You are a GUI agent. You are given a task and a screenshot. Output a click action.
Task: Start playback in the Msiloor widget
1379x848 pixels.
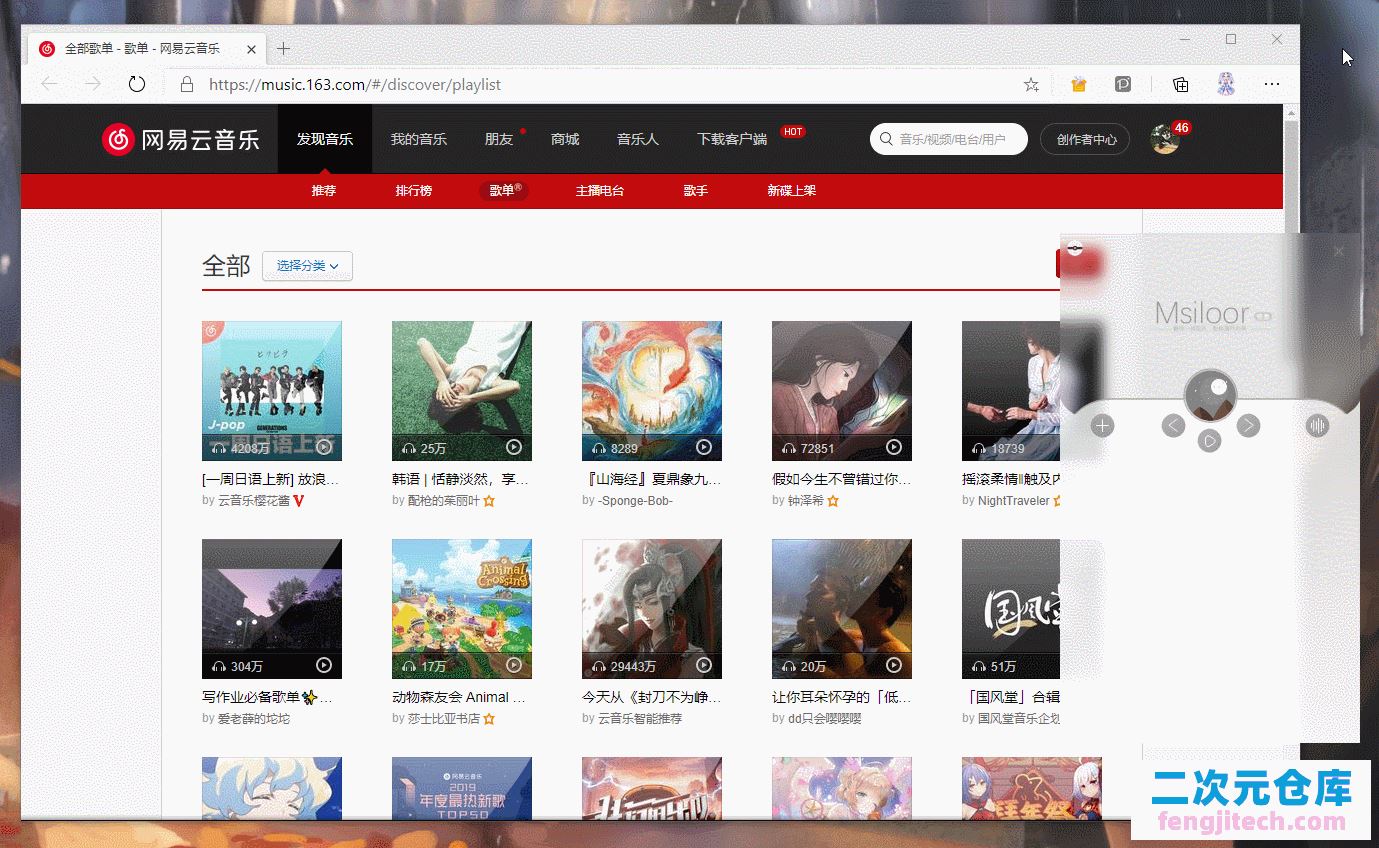[x=1210, y=440]
